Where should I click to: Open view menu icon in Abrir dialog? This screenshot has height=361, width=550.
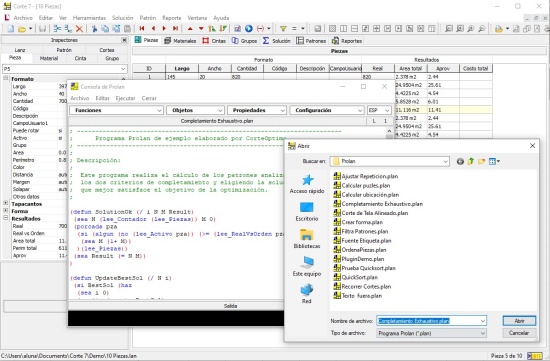pos(494,161)
